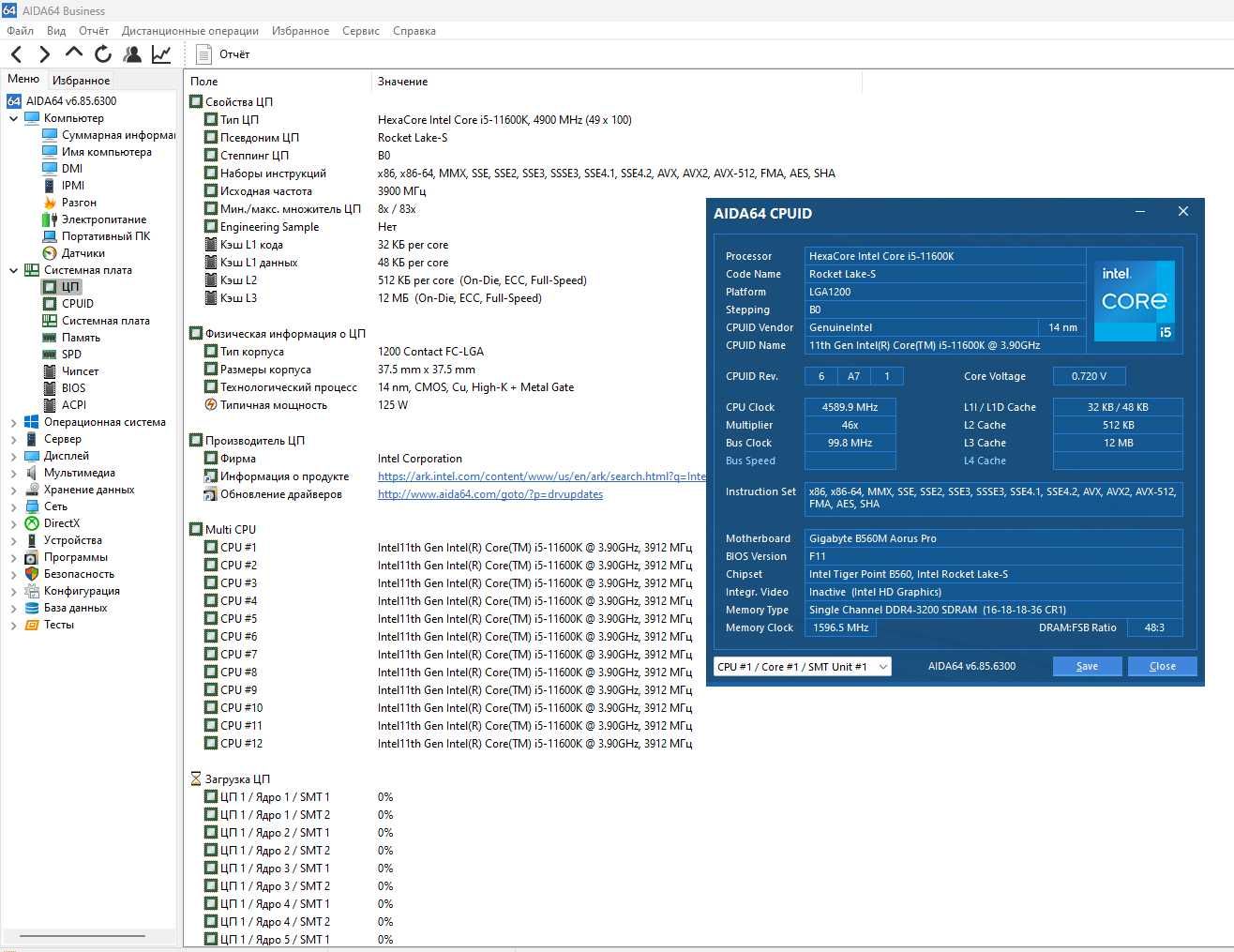The height and width of the screenshot is (952, 1234).
Task: Open the Файл menu
Action: click(x=20, y=31)
